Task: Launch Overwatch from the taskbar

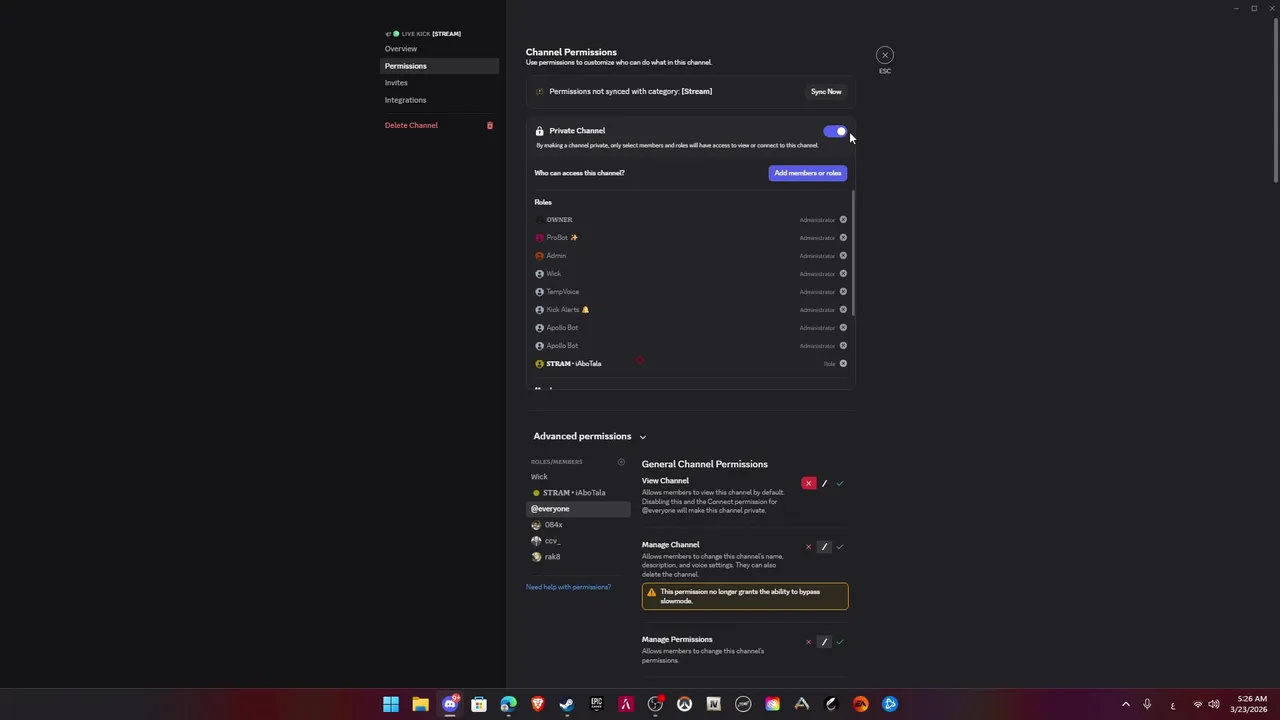Action: (684, 704)
